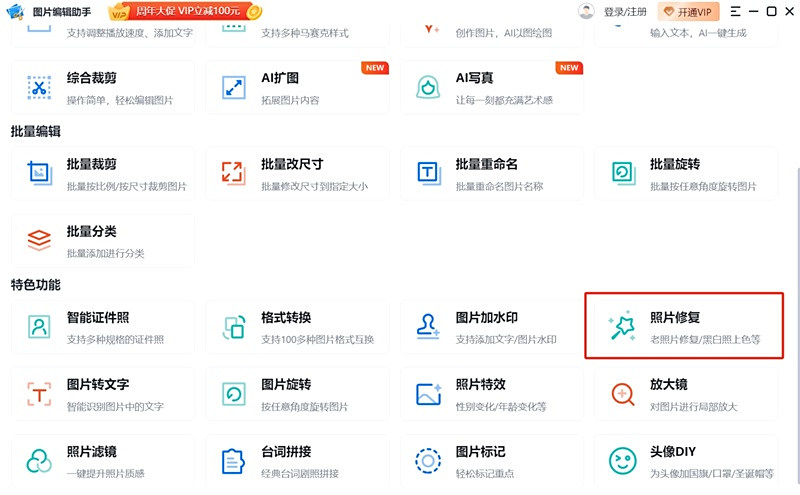The width and height of the screenshot is (800, 495).
Task: Open the 照片特效 picture sparkle icon
Action: 429,394
